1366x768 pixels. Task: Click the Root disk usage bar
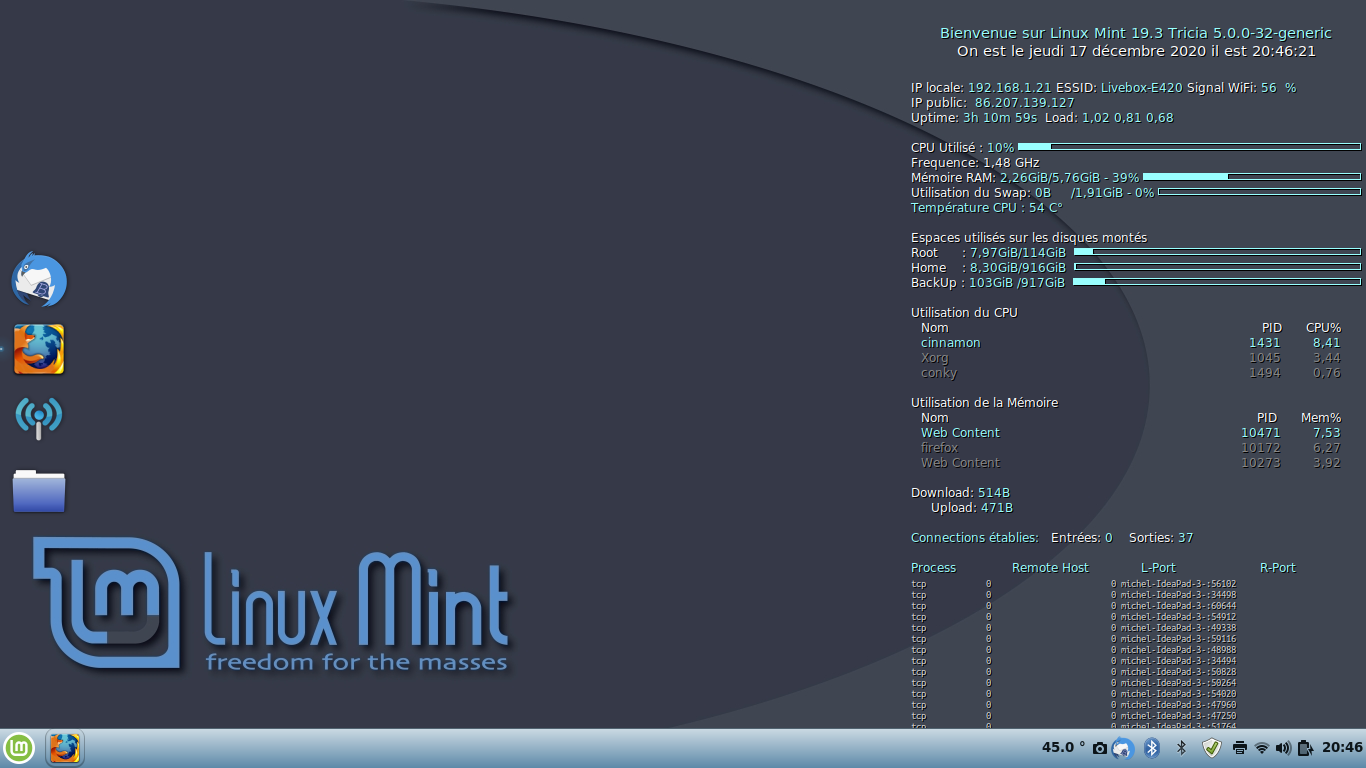pos(1217,252)
